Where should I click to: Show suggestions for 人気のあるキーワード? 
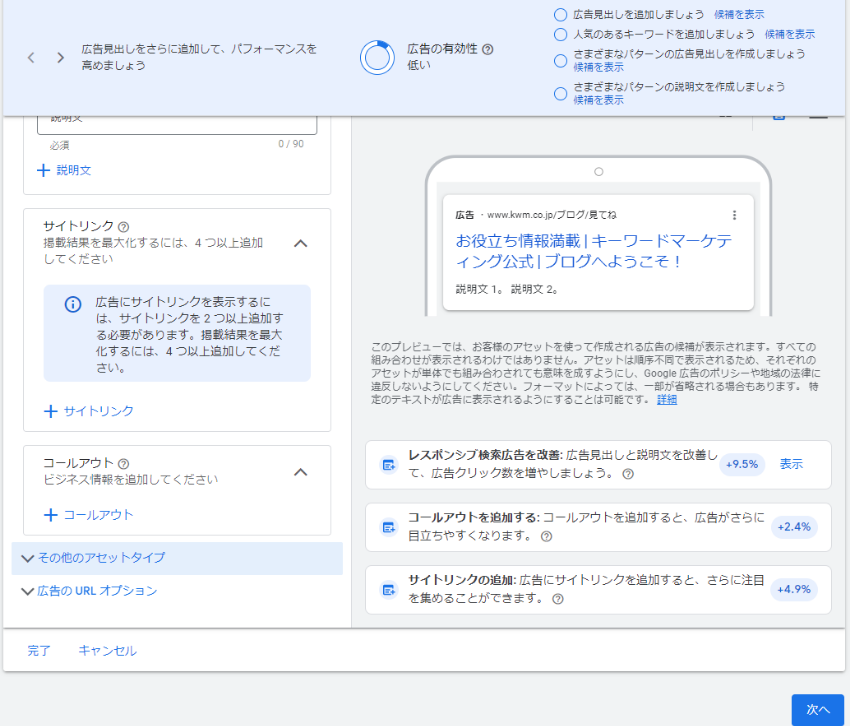[790, 34]
